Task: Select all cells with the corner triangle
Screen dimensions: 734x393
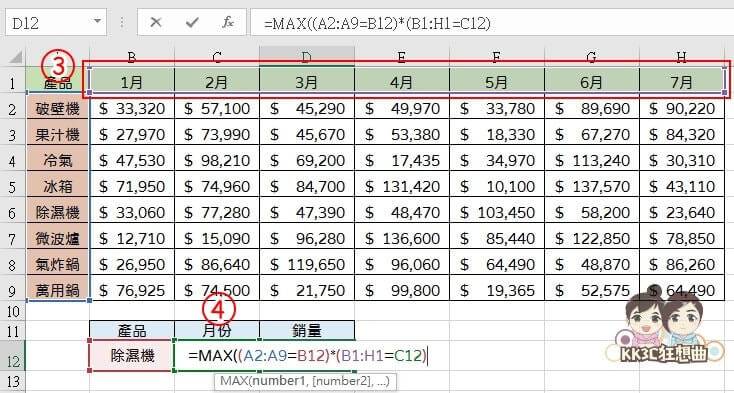Action: pyautogui.click(x=15, y=58)
